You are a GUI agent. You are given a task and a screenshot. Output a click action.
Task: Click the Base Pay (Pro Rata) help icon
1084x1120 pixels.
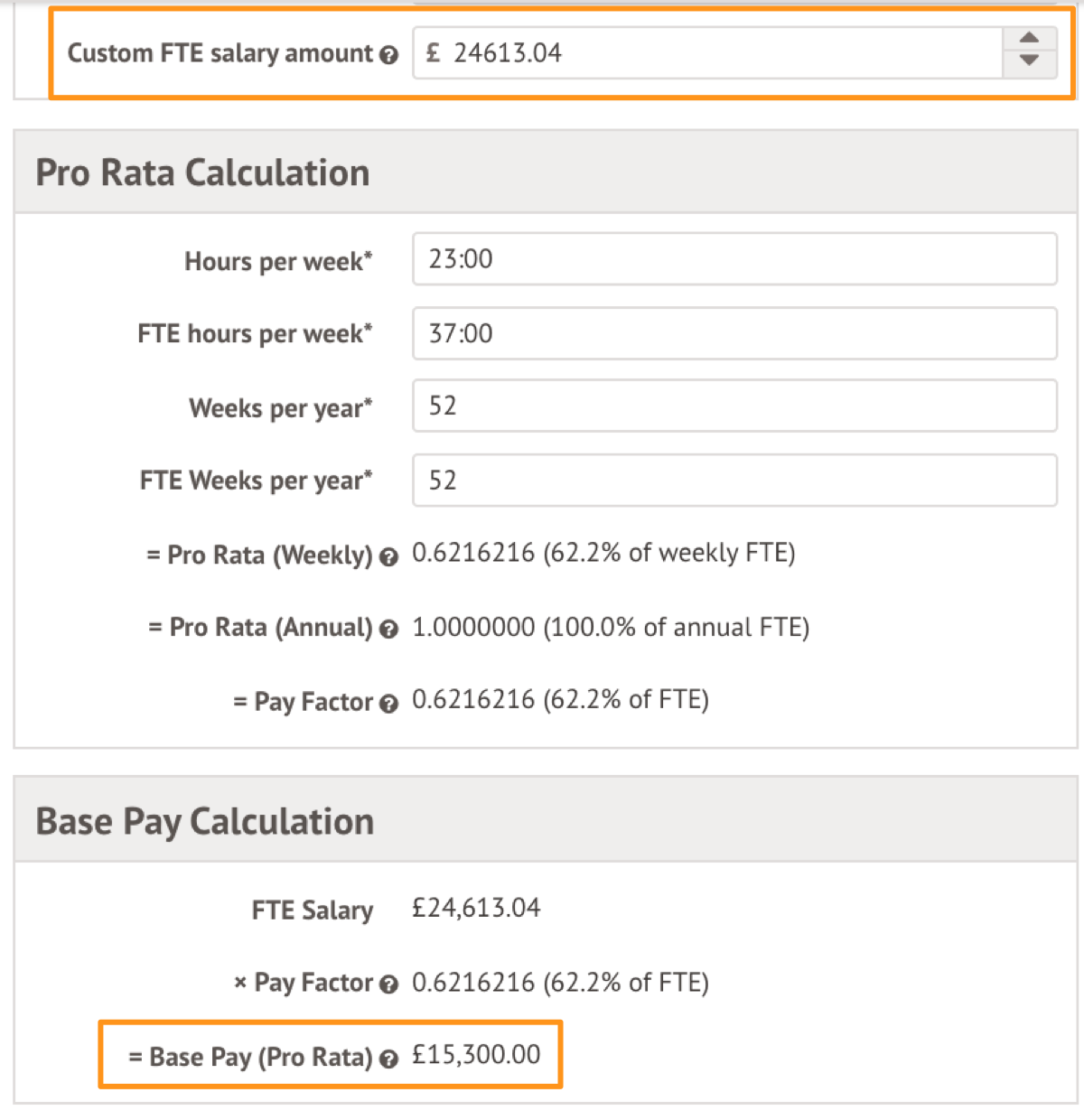(x=389, y=1059)
